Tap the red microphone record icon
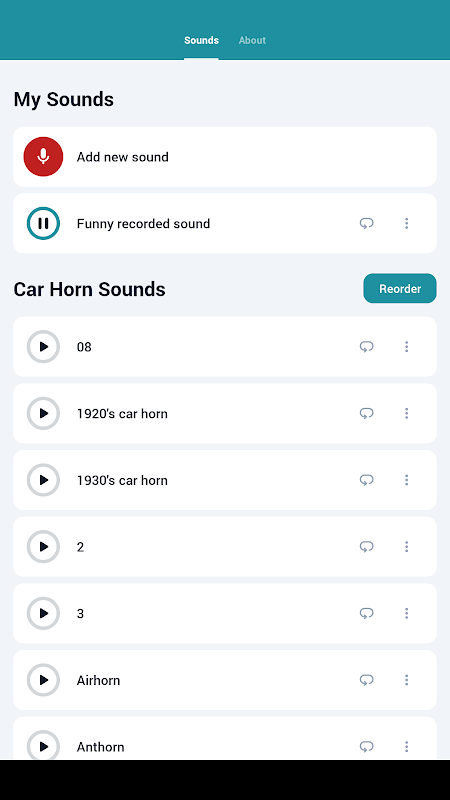Image resolution: width=450 pixels, height=800 pixels. (x=43, y=157)
